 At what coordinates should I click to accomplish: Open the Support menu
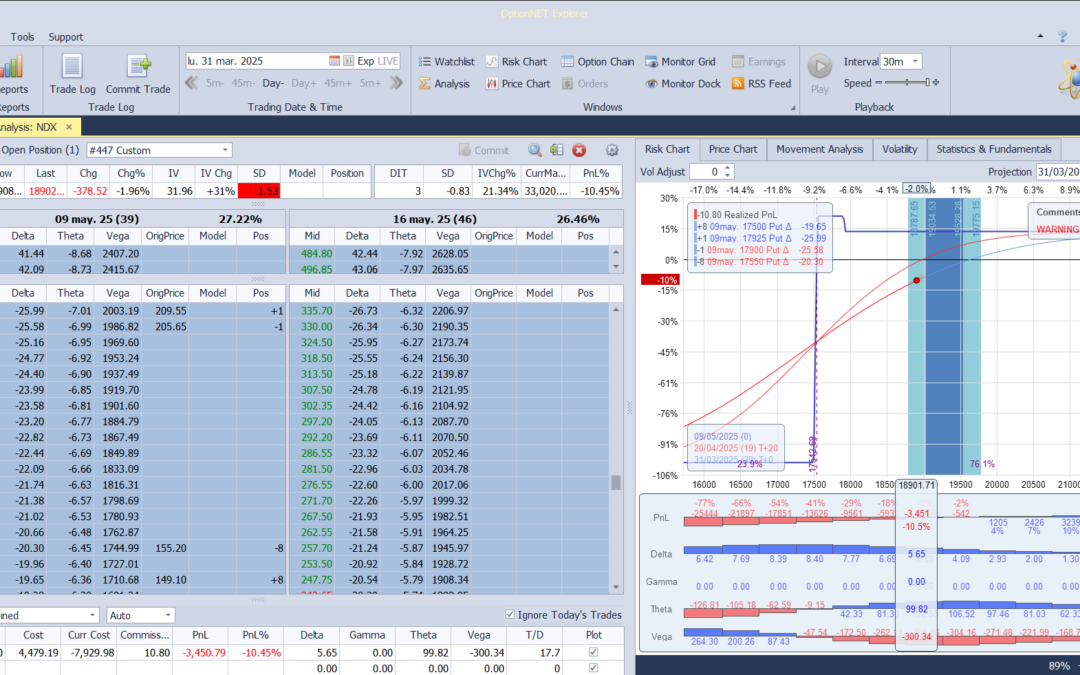click(x=66, y=37)
